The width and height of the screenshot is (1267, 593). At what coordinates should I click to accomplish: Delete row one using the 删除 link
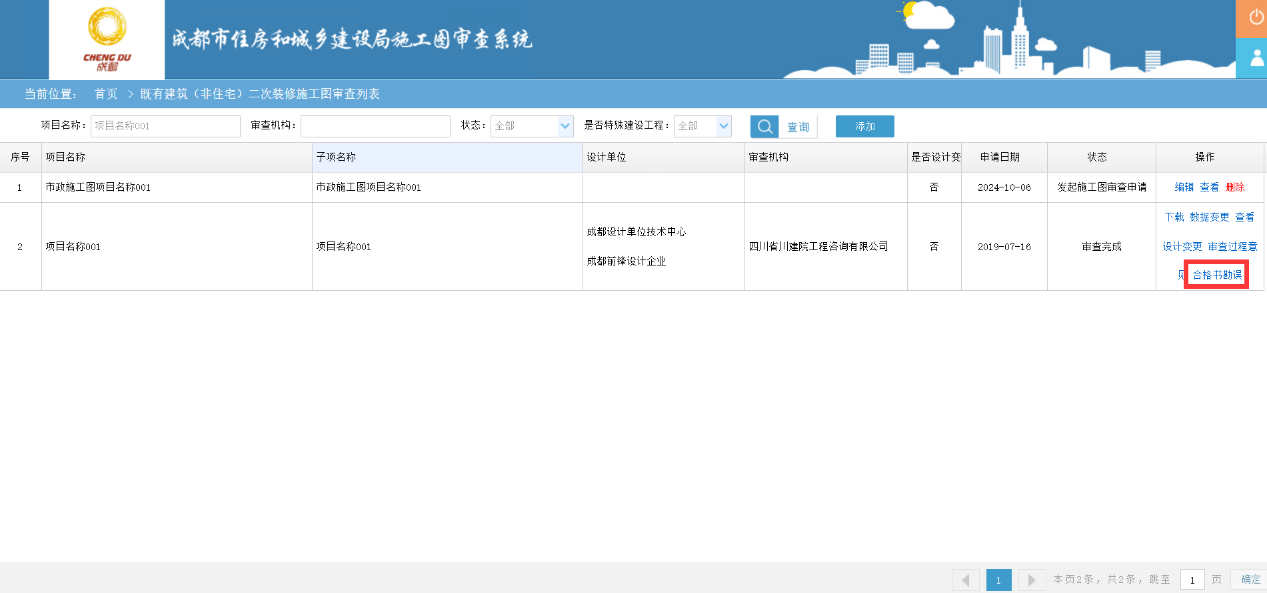point(1236,186)
